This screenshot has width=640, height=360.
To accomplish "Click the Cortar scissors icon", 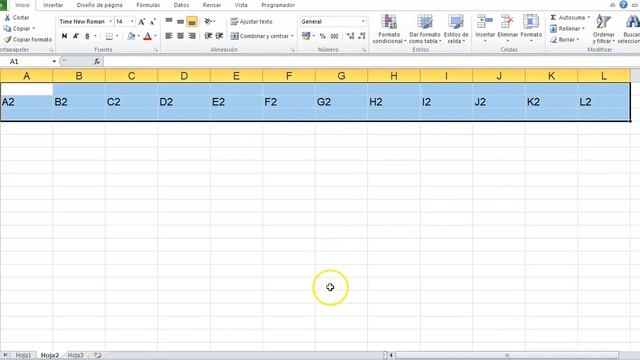I will click(7, 18).
